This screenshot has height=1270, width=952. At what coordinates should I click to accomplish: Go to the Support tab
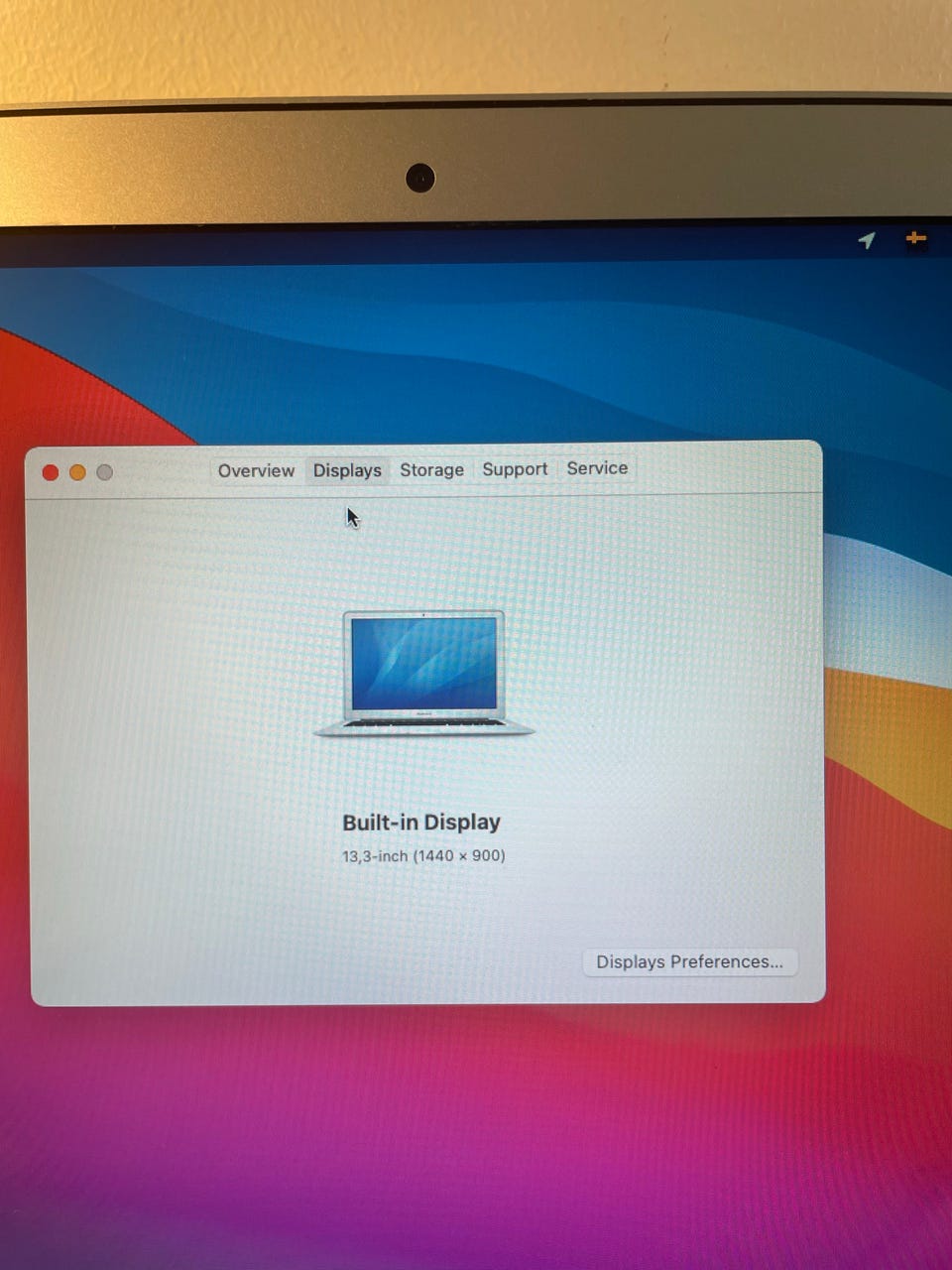click(515, 468)
